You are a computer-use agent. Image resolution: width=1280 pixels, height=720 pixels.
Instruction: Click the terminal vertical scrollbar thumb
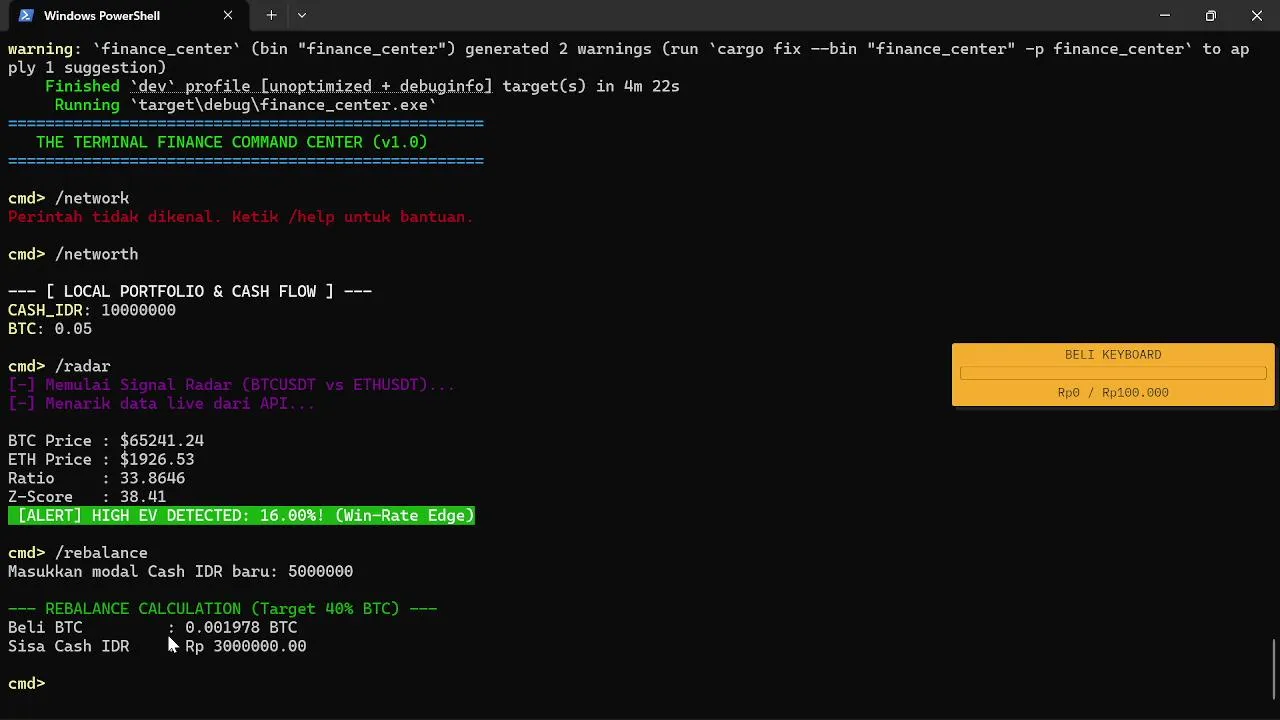click(1274, 669)
